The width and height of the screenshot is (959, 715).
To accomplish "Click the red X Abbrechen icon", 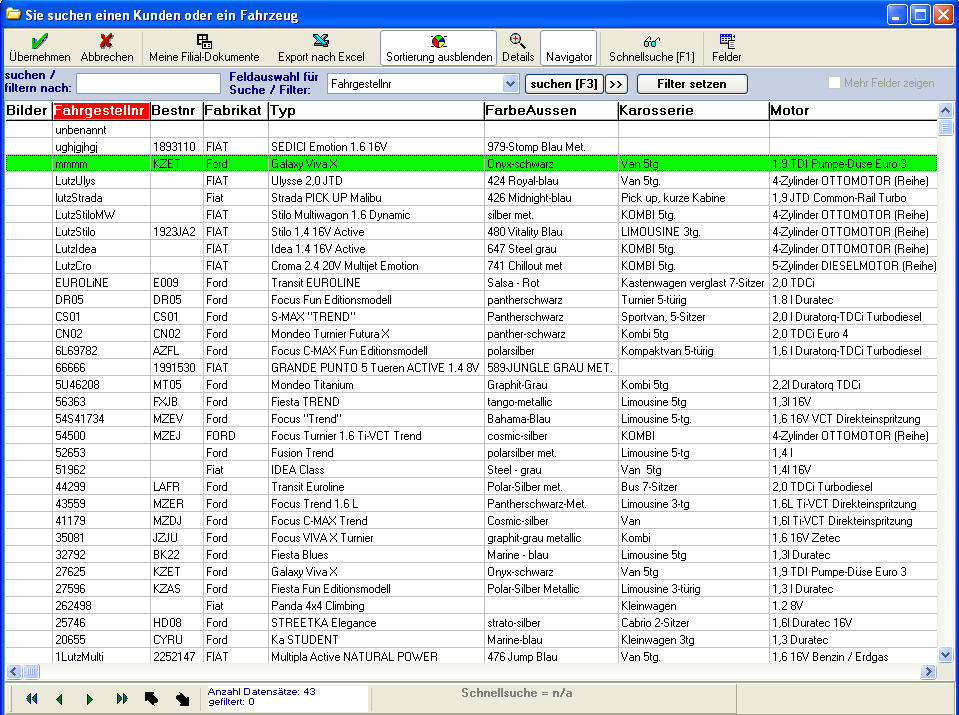I will coord(106,41).
